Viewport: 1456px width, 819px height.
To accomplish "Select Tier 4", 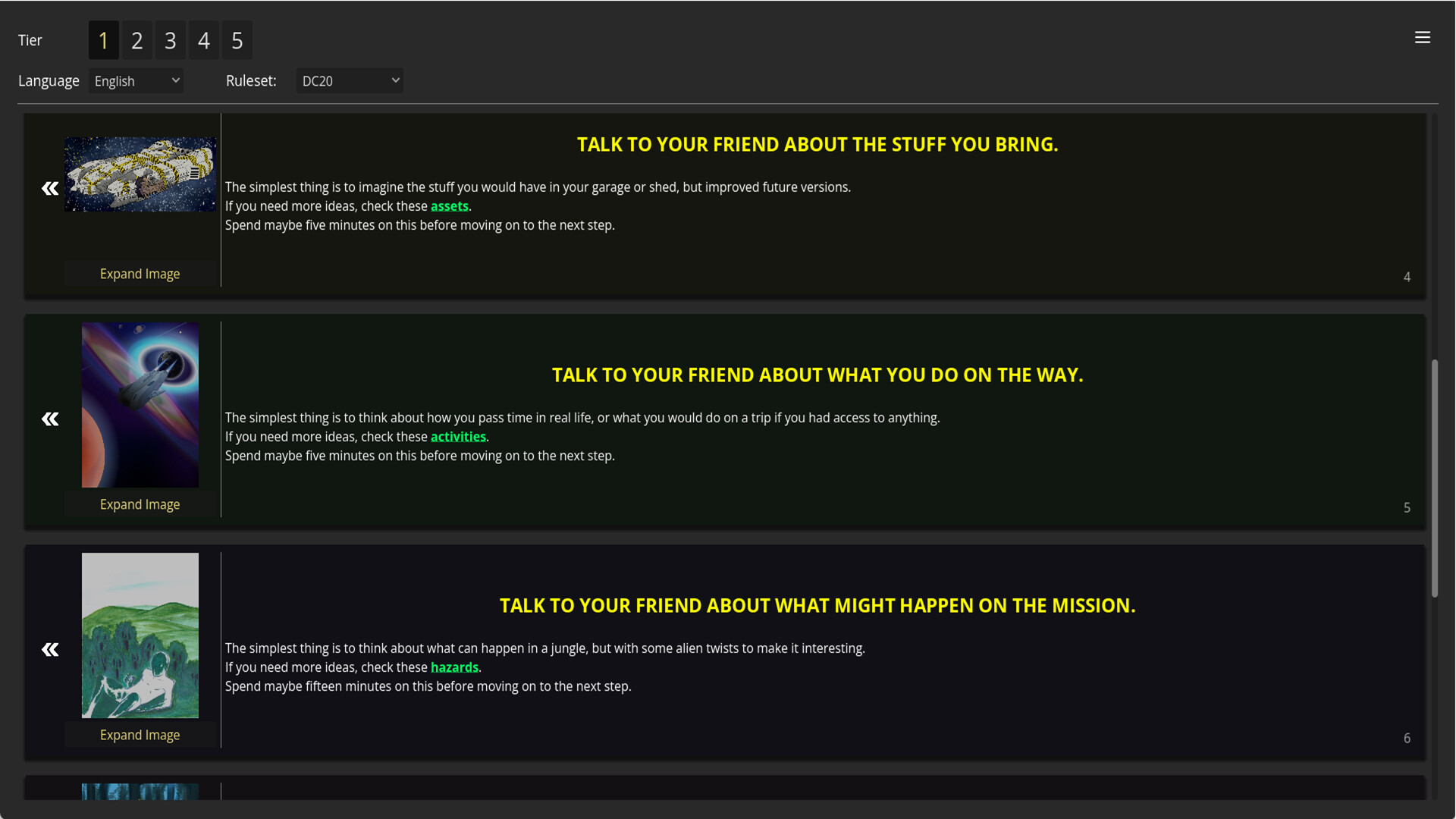I will coord(203,40).
